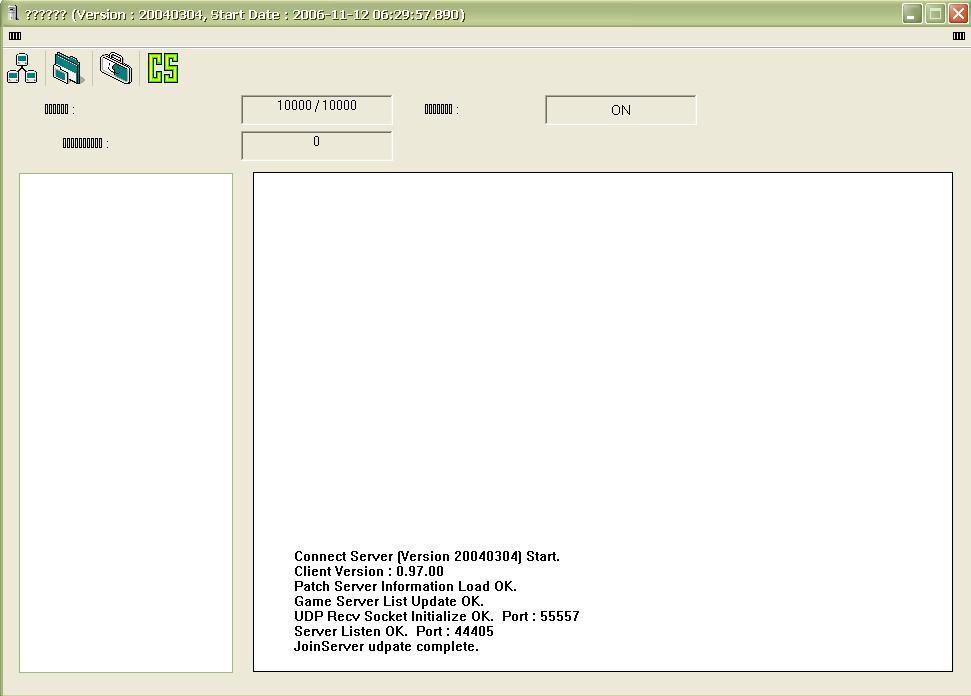Screen dimensions: 971x696
Task: Select the UDP Recv Socket port 55557 line
Action: pyautogui.click(x=436, y=617)
